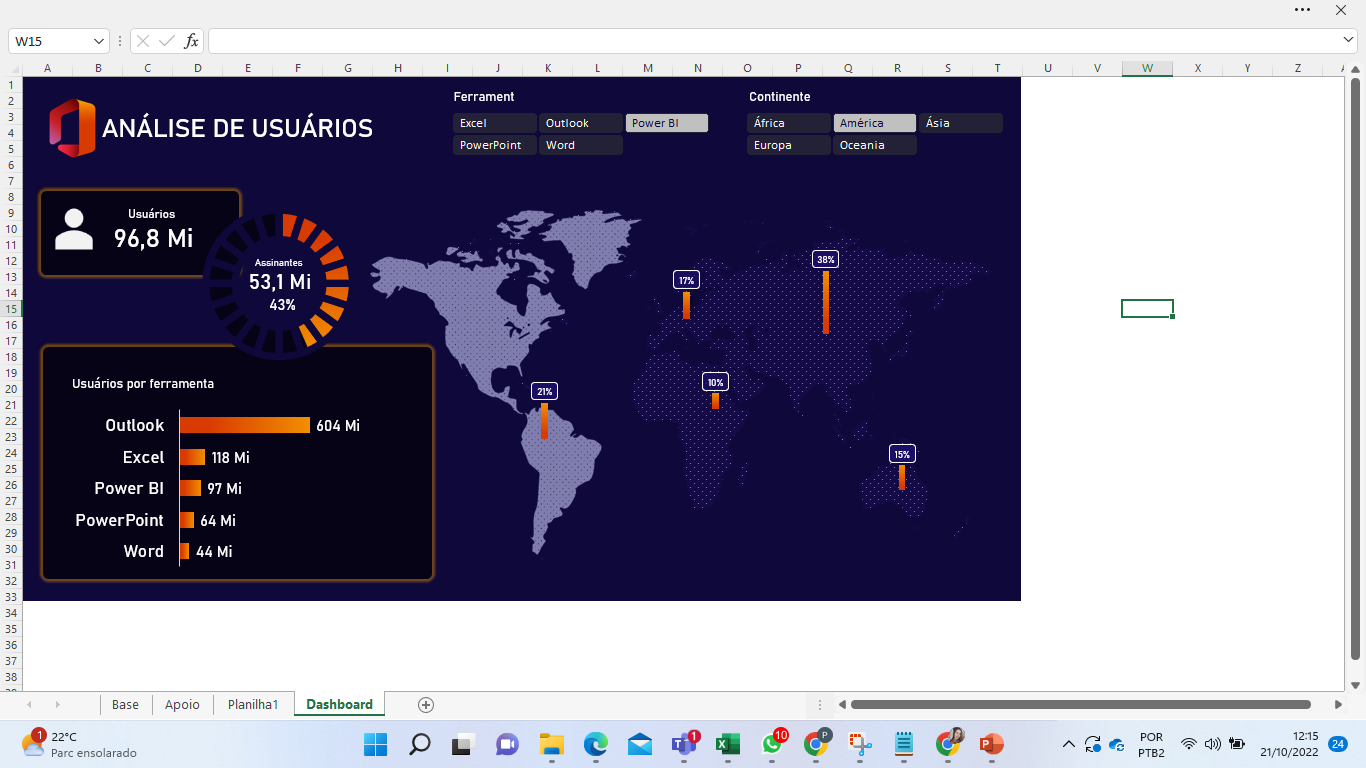The image size is (1366, 768).
Task: Click the horizontal scrollbar at the bottom
Action: click(x=1080, y=705)
